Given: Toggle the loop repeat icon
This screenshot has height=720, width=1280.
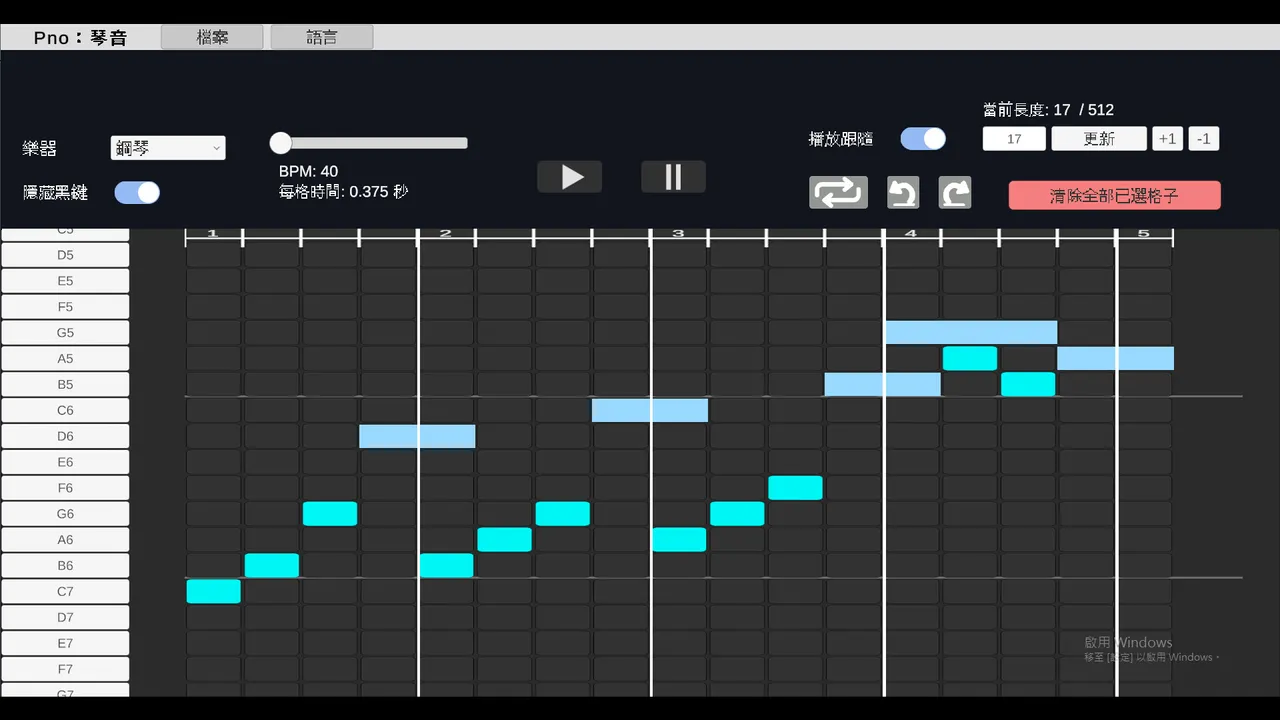Looking at the screenshot, I should point(838,192).
